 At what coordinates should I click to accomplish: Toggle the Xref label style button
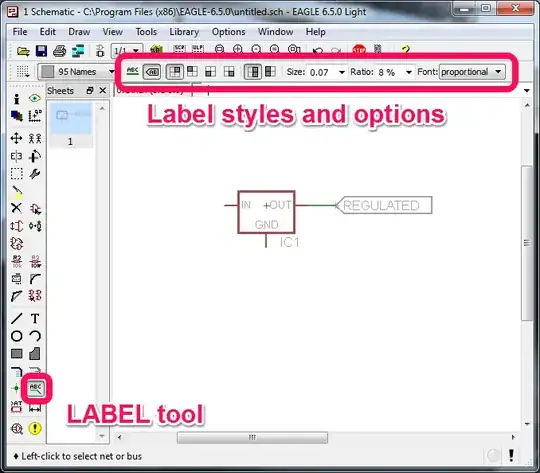click(152, 72)
